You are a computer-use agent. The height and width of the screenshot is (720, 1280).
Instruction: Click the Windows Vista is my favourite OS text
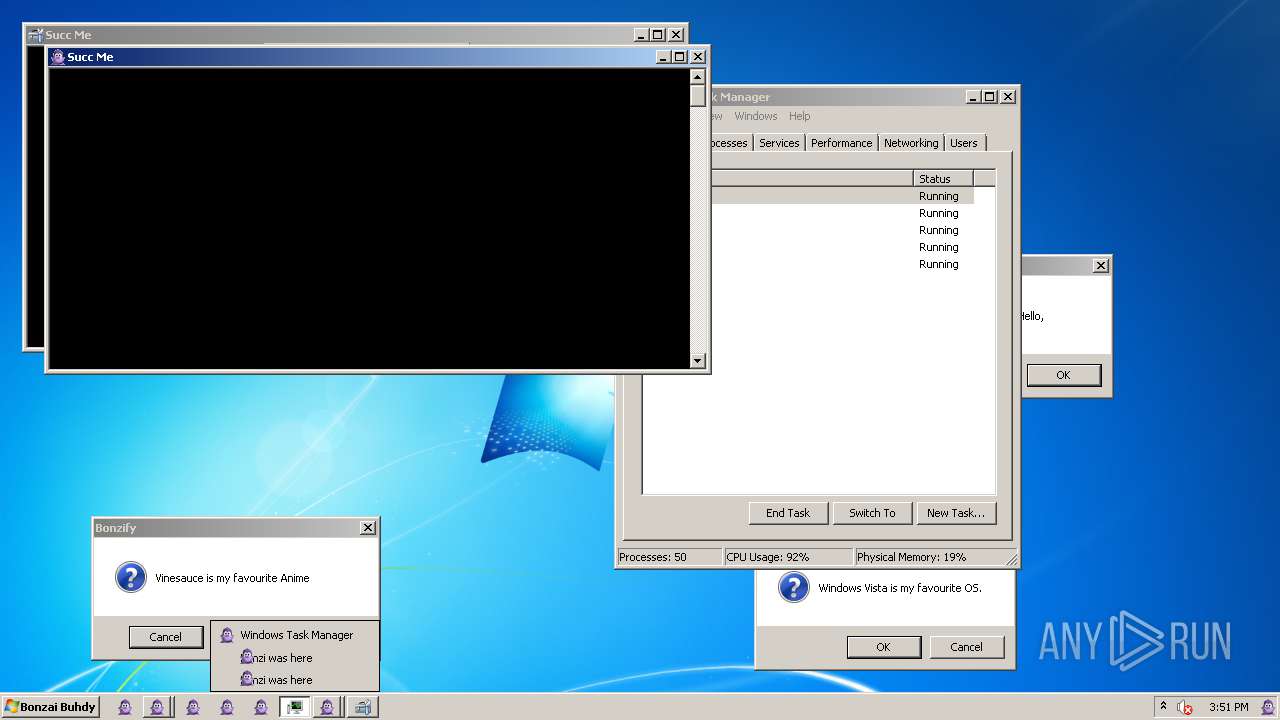[x=900, y=588]
